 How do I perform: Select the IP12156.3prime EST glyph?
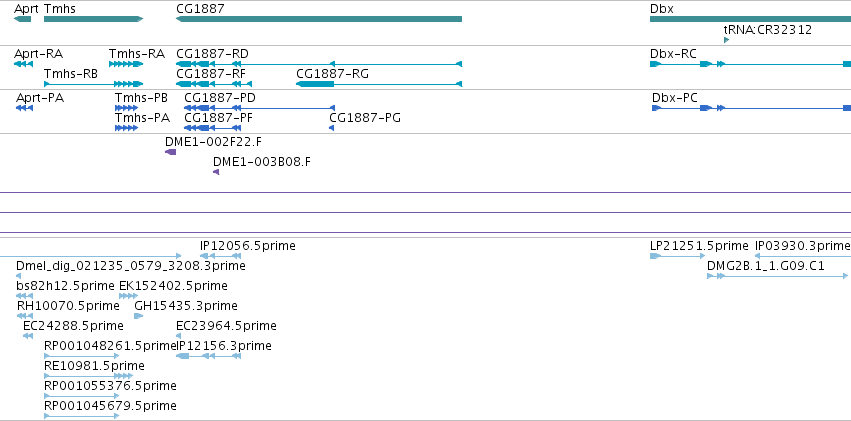(208, 356)
